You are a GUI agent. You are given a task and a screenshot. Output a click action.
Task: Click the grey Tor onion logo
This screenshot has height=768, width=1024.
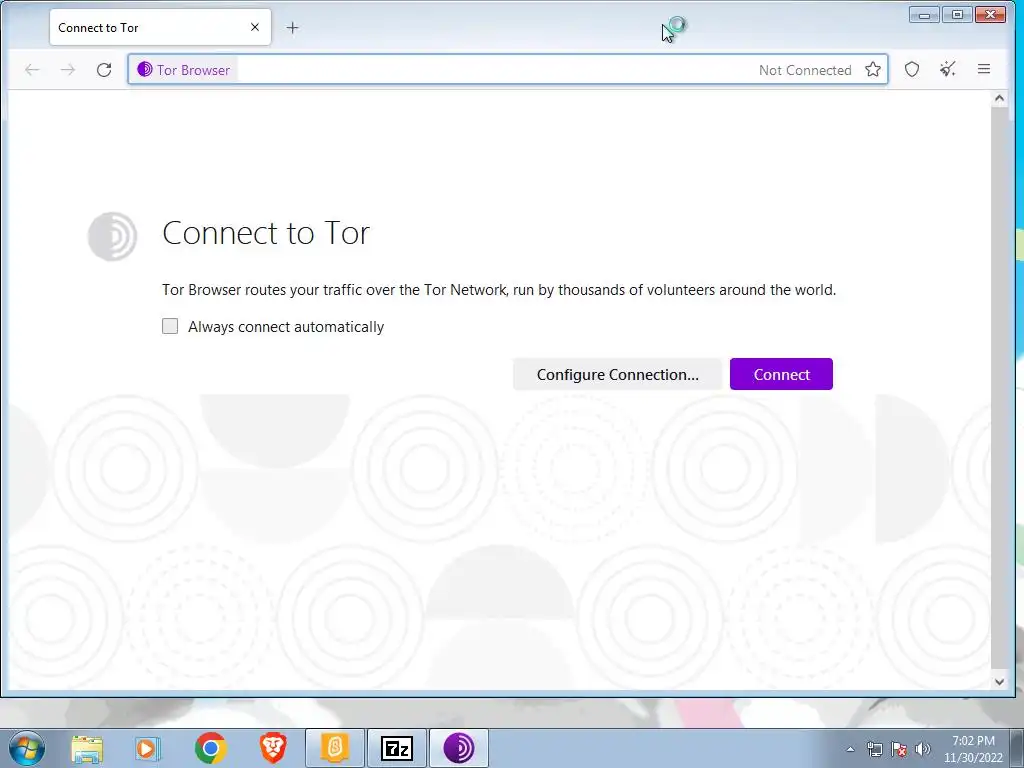(x=112, y=236)
